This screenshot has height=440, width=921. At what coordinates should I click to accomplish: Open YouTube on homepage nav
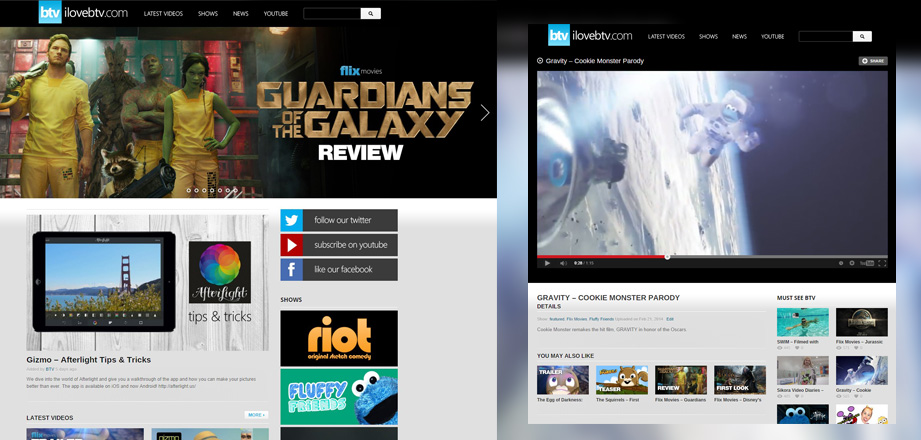click(x=275, y=14)
